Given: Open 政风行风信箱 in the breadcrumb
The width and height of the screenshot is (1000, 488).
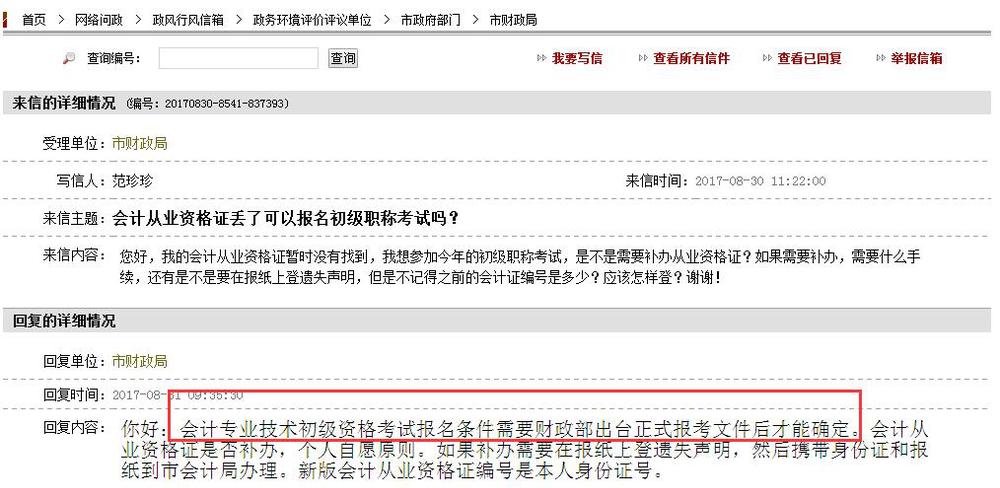Looking at the screenshot, I should click(188, 20).
